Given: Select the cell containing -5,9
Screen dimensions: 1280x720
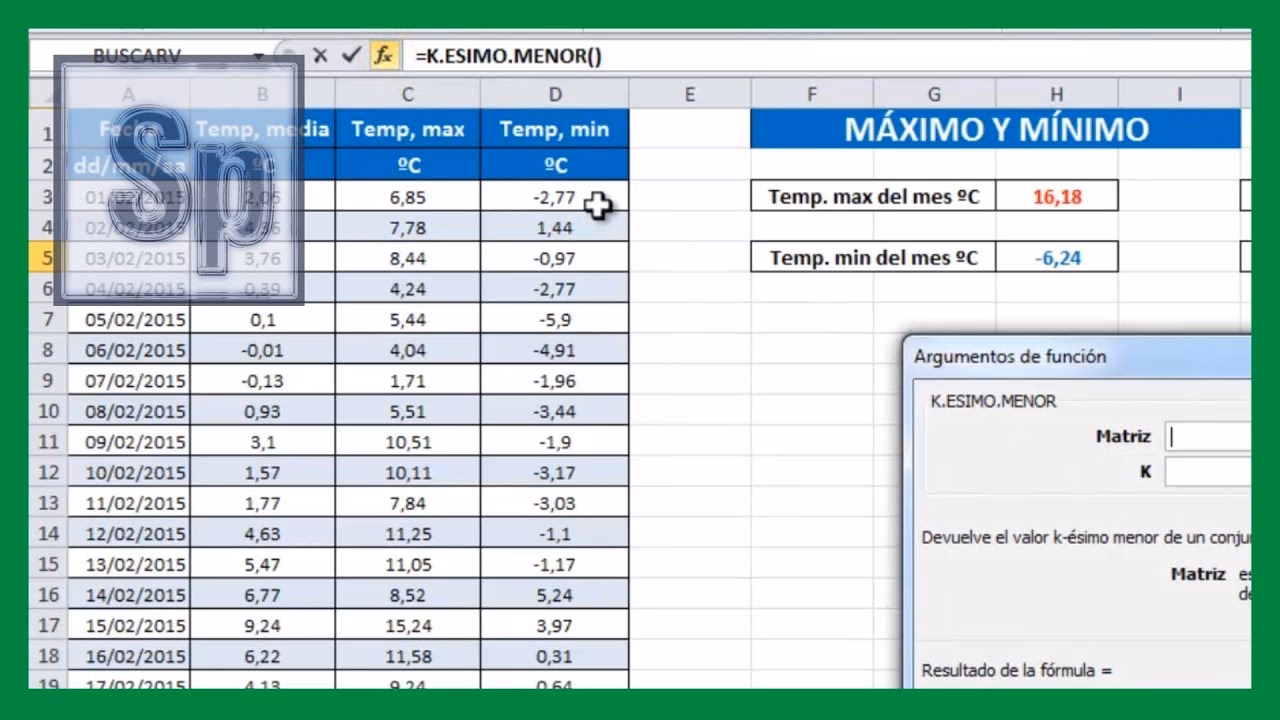Looking at the screenshot, I should (x=555, y=319).
